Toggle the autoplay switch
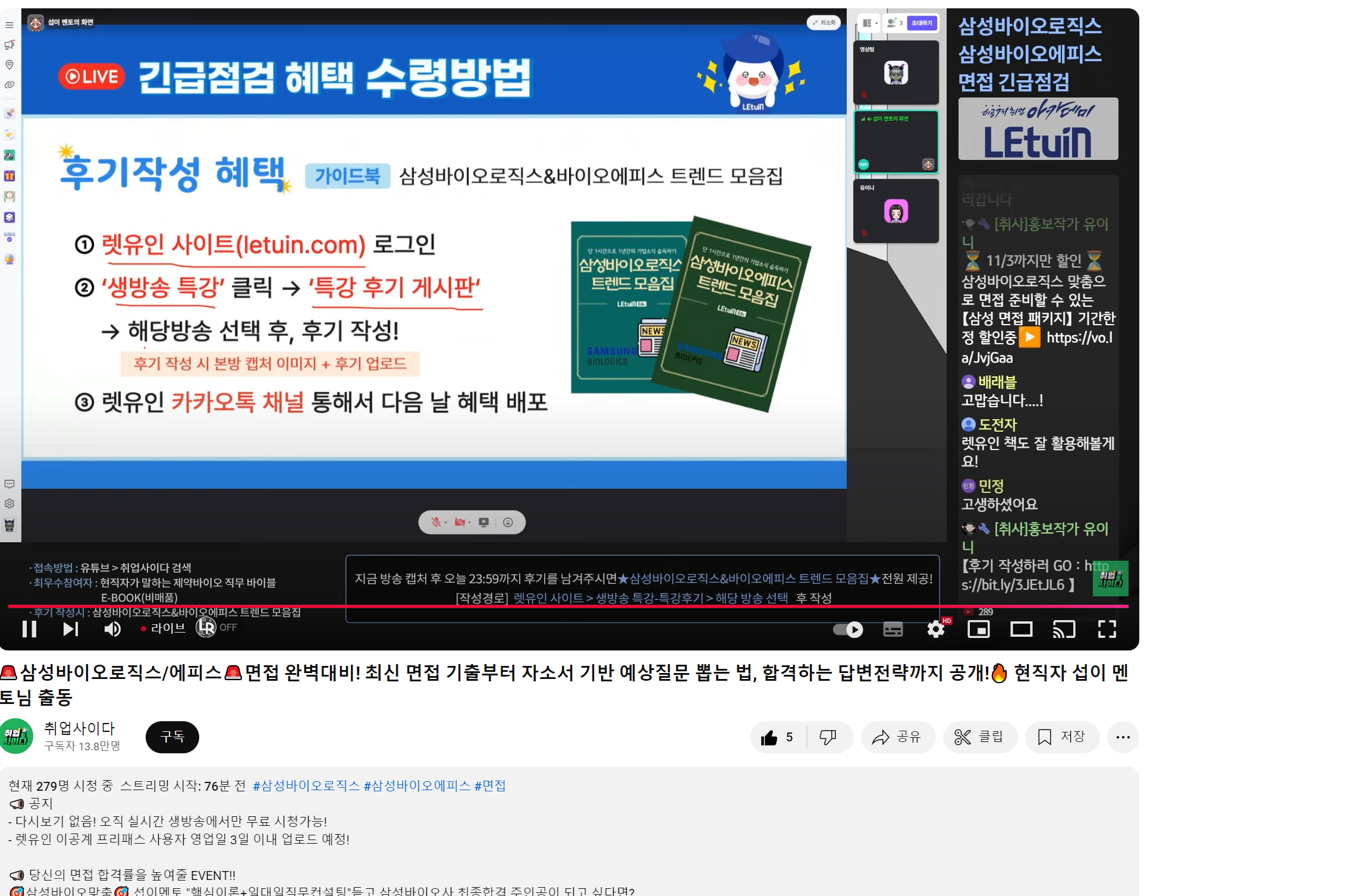This screenshot has width=1370, height=896. click(848, 630)
